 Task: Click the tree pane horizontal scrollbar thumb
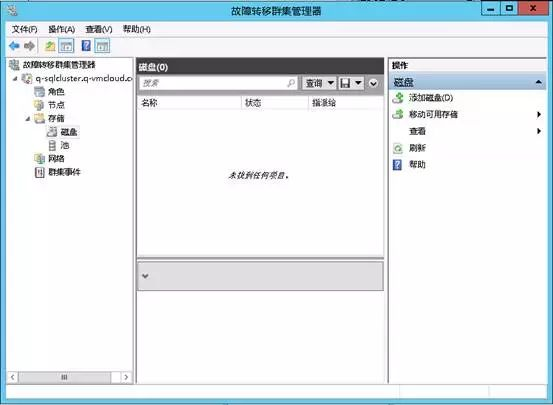pyautogui.click(x=64, y=377)
